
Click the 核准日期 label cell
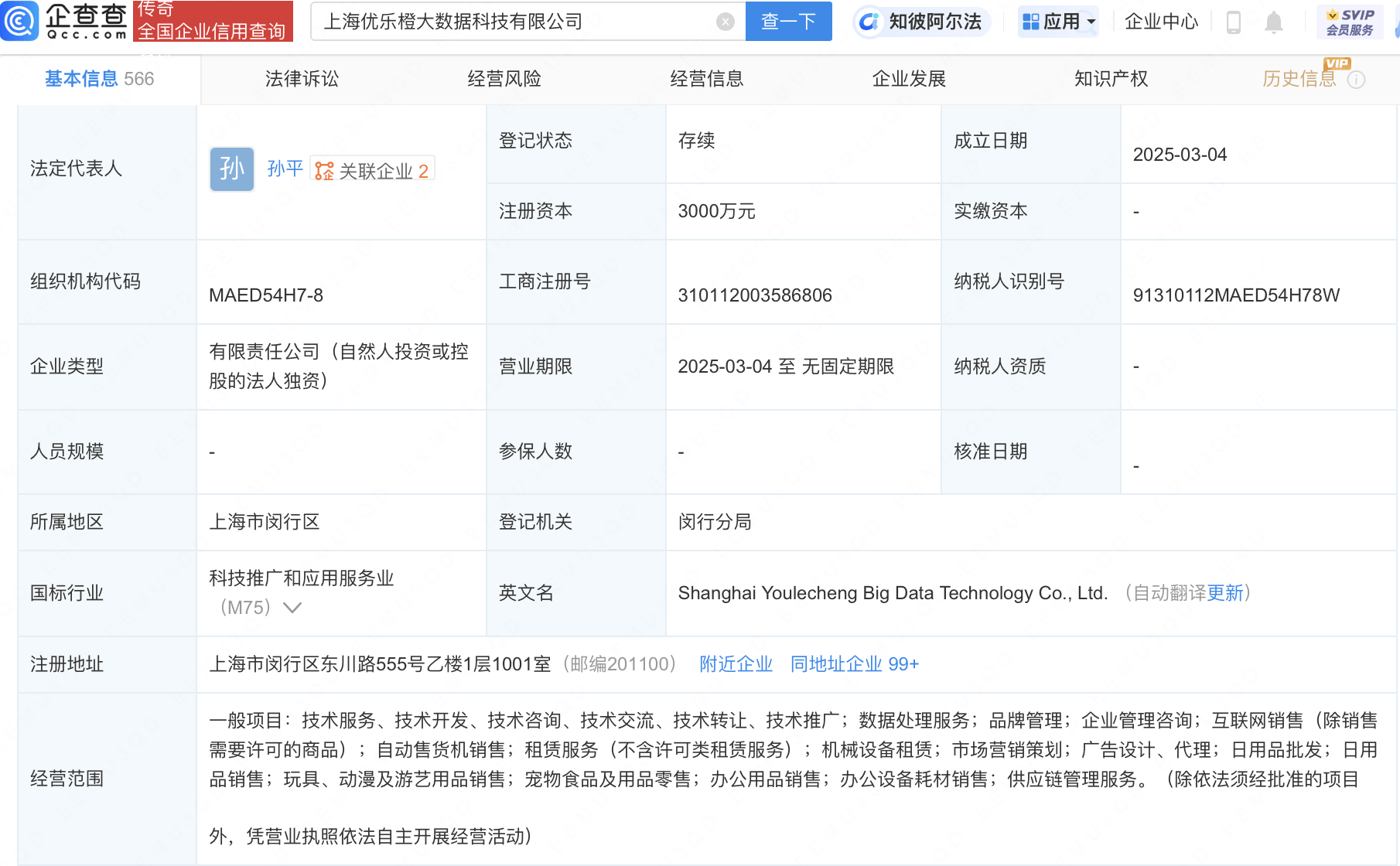click(x=1030, y=452)
